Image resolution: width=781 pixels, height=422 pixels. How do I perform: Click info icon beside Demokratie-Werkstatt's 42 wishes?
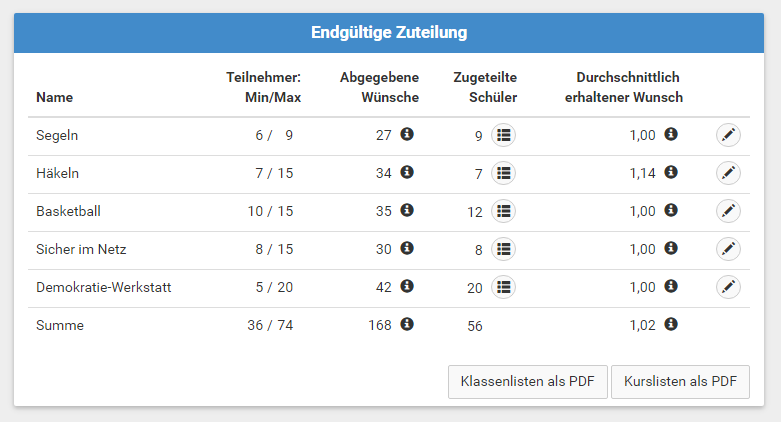coord(407,286)
